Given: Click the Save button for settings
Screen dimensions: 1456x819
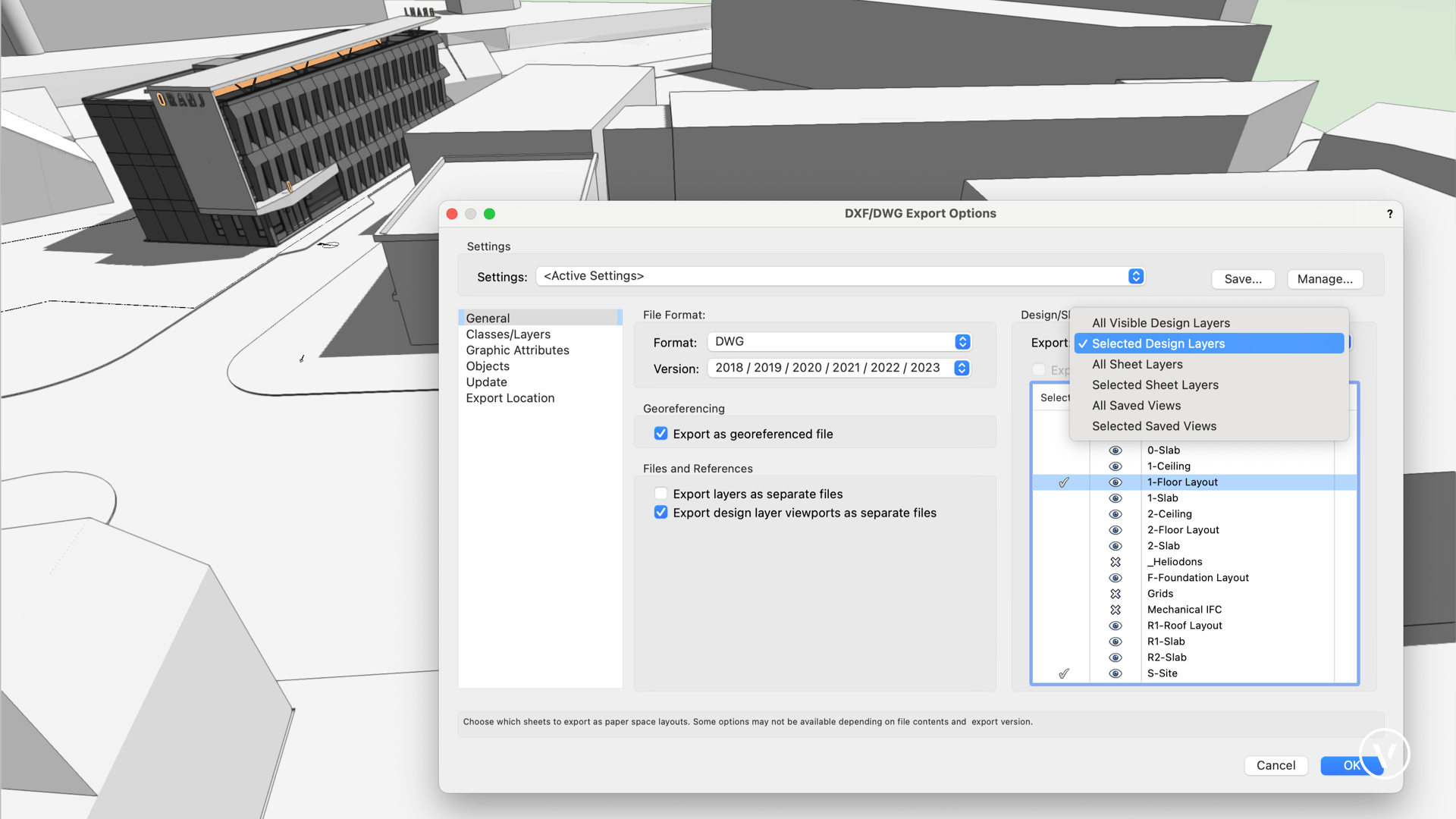Looking at the screenshot, I should [1243, 278].
